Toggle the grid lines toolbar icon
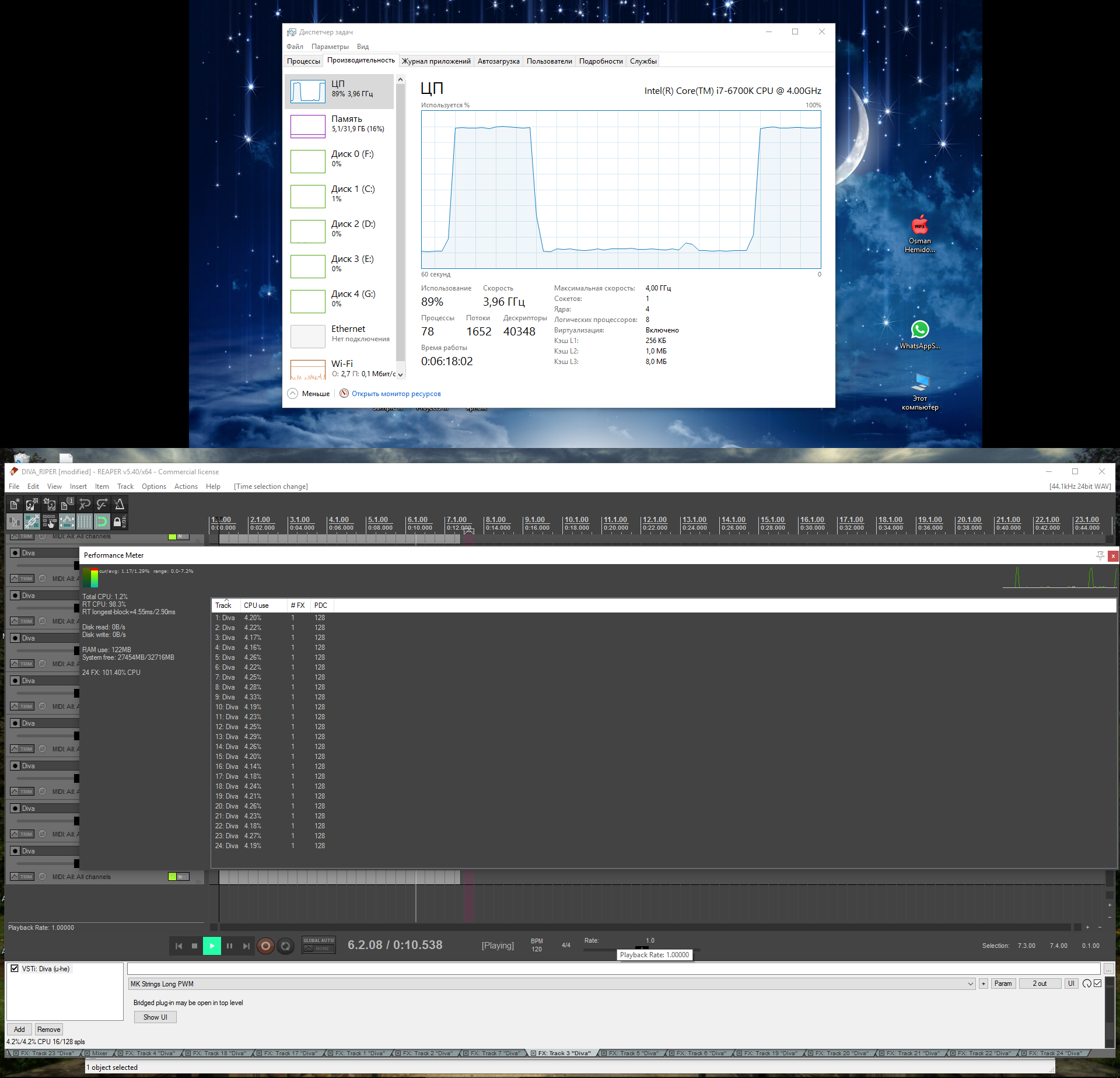Viewport: 1120px width, 1078px height. [x=85, y=521]
